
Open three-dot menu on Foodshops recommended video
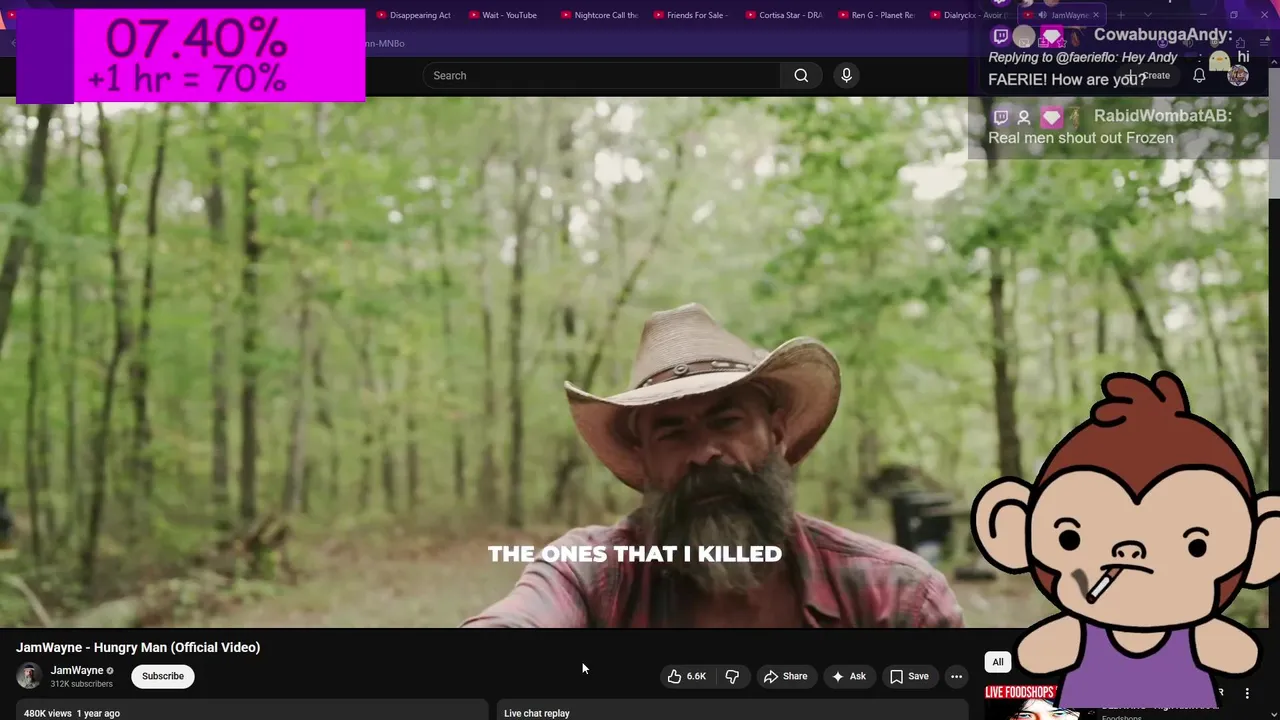tap(1247, 693)
